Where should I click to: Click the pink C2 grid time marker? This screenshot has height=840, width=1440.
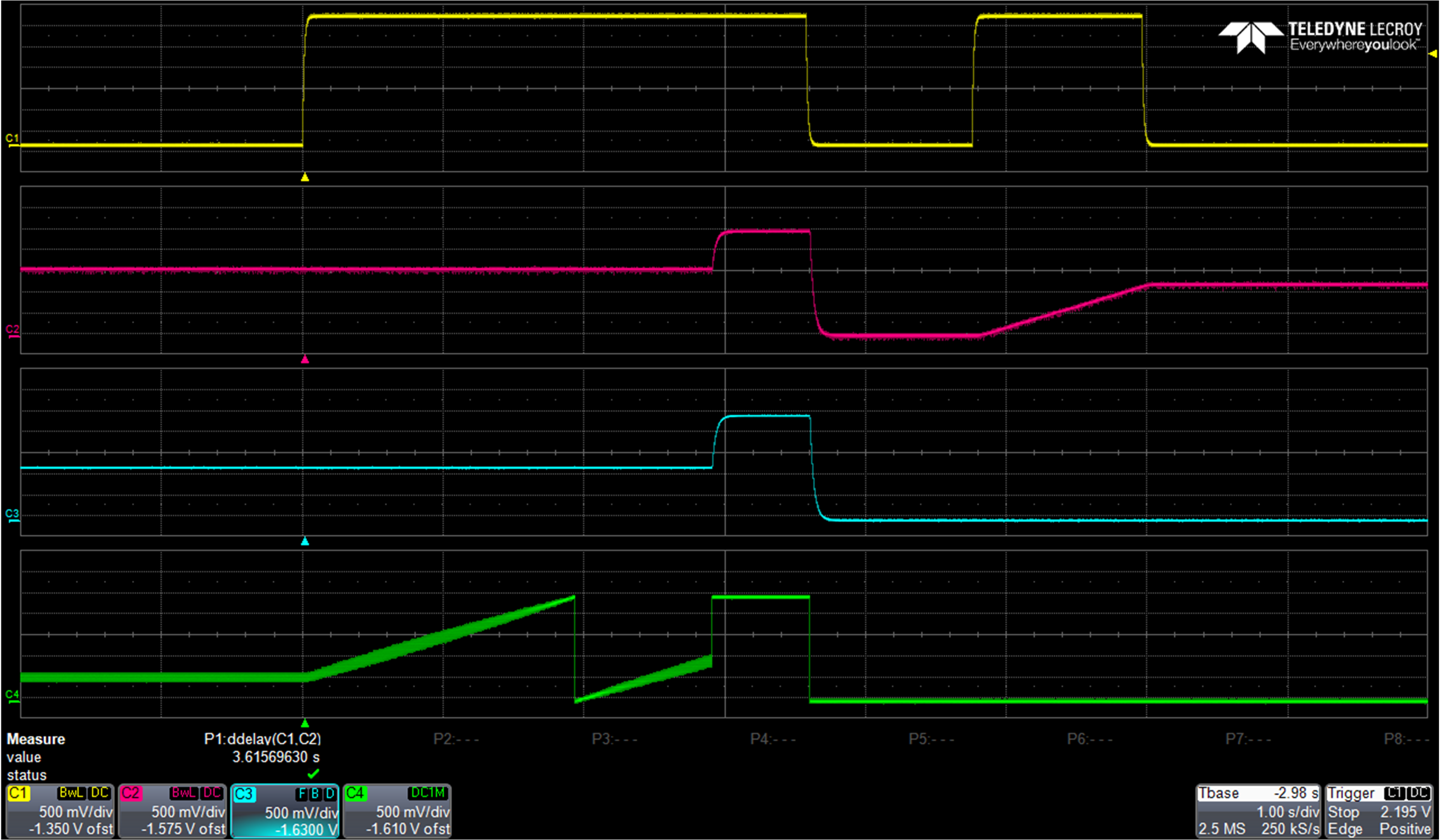[x=305, y=359]
